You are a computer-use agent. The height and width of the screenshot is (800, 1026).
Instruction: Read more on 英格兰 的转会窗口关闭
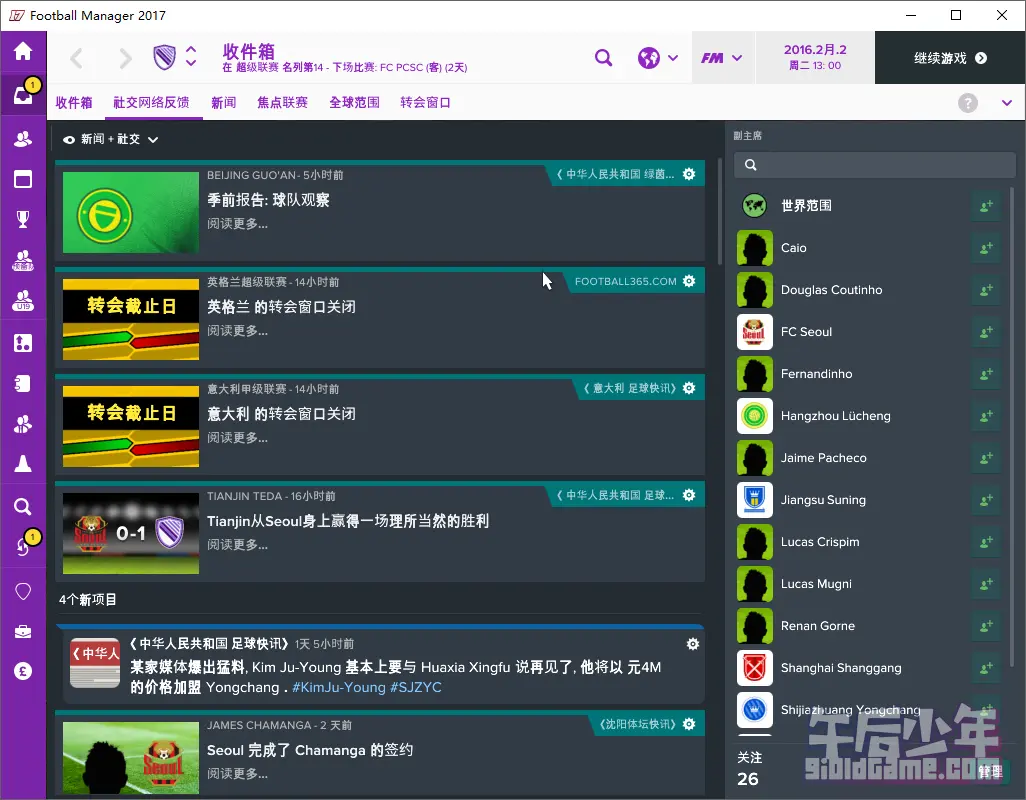[x=238, y=331]
